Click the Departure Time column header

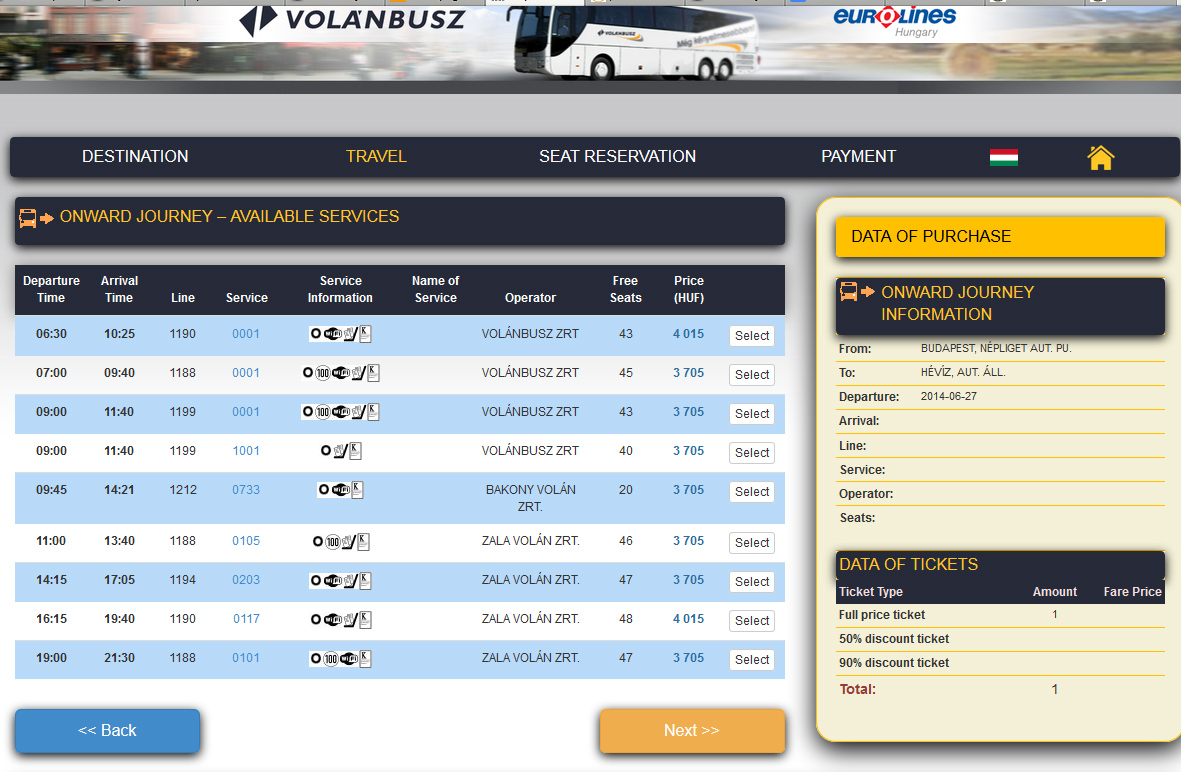tap(51, 289)
